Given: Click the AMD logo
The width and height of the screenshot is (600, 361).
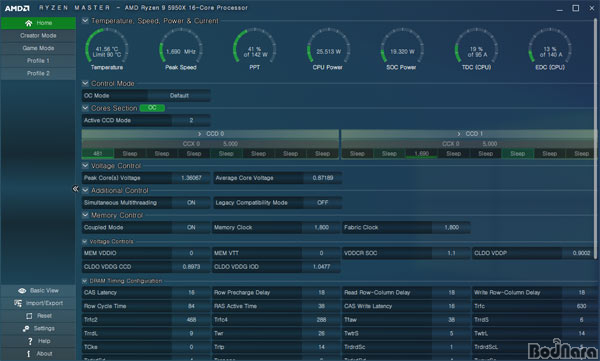Looking at the screenshot, I should point(17,8).
